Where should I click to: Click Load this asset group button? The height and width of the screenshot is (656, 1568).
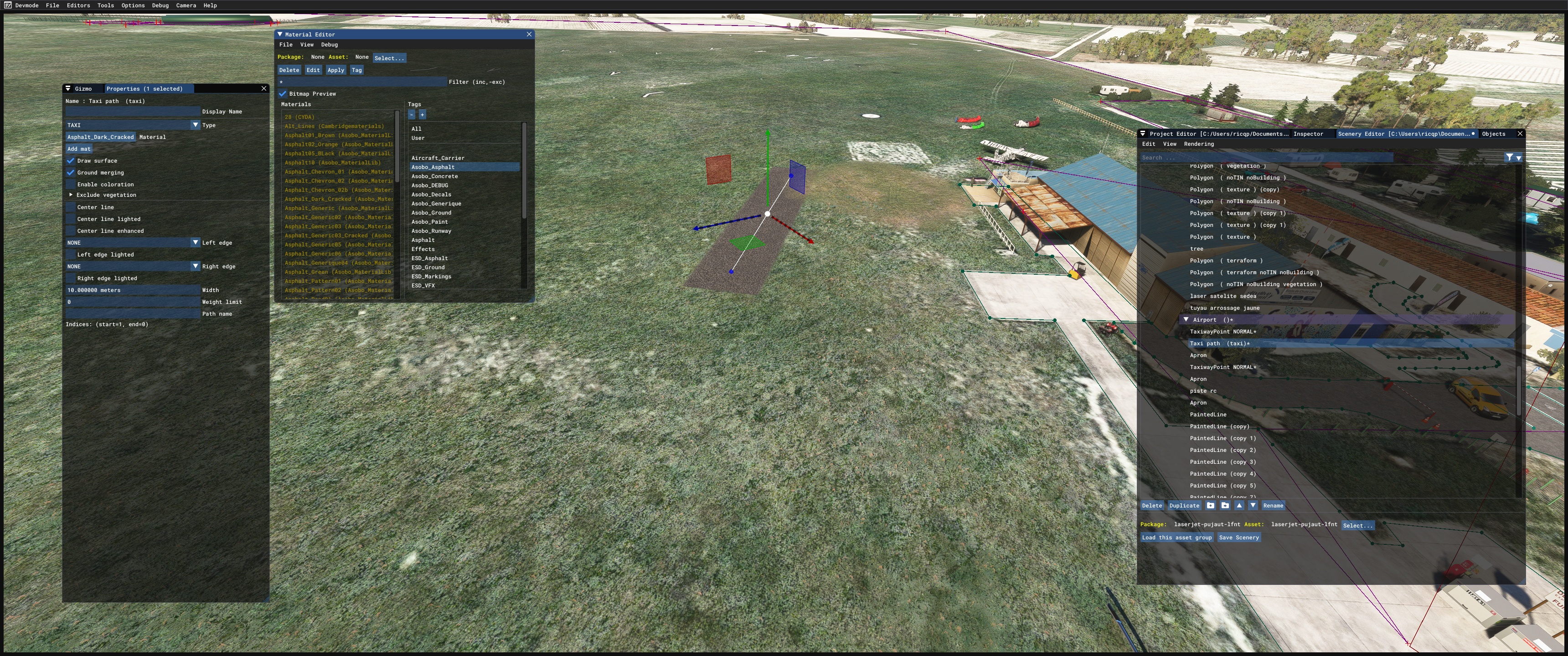(x=1177, y=538)
